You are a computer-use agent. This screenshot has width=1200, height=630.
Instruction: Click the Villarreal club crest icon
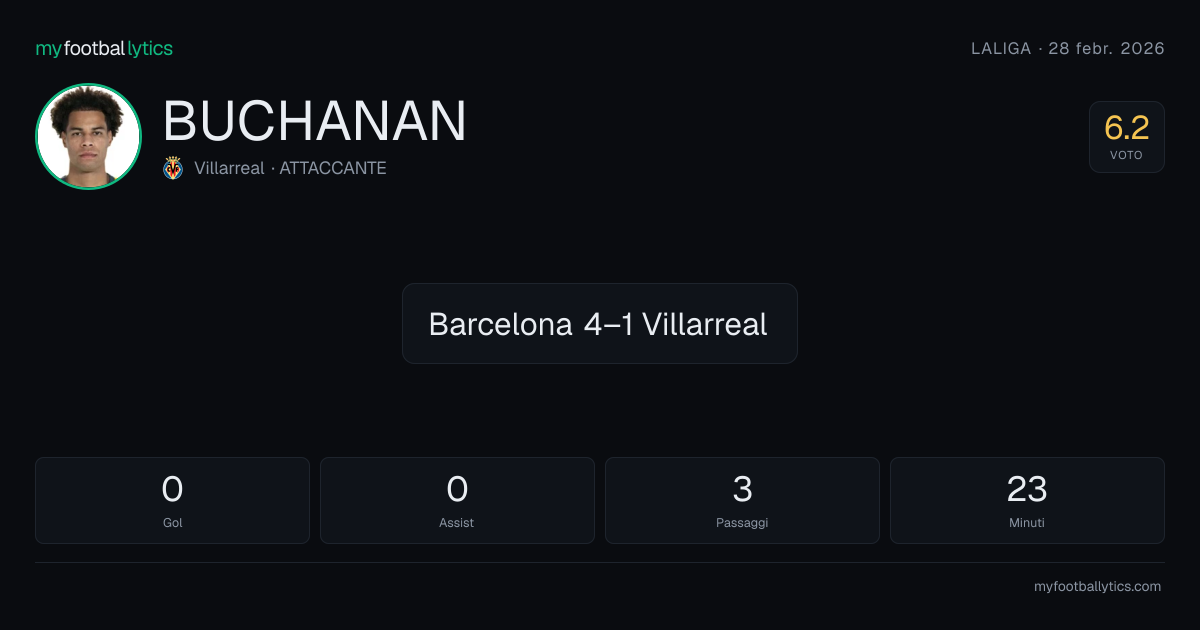pyautogui.click(x=173, y=168)
